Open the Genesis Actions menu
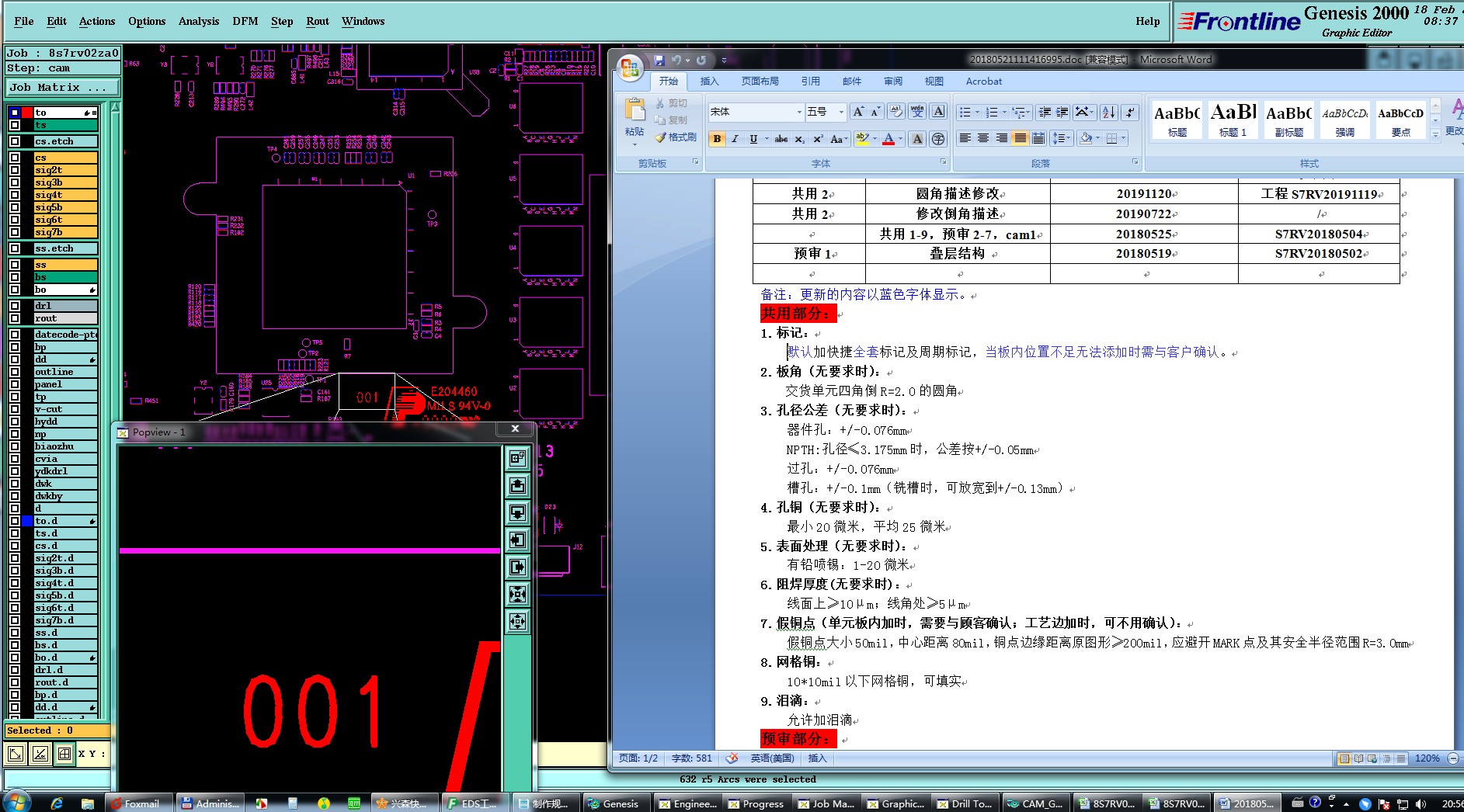This screenshot has height=812, width=1464. (x=97, y=21)
